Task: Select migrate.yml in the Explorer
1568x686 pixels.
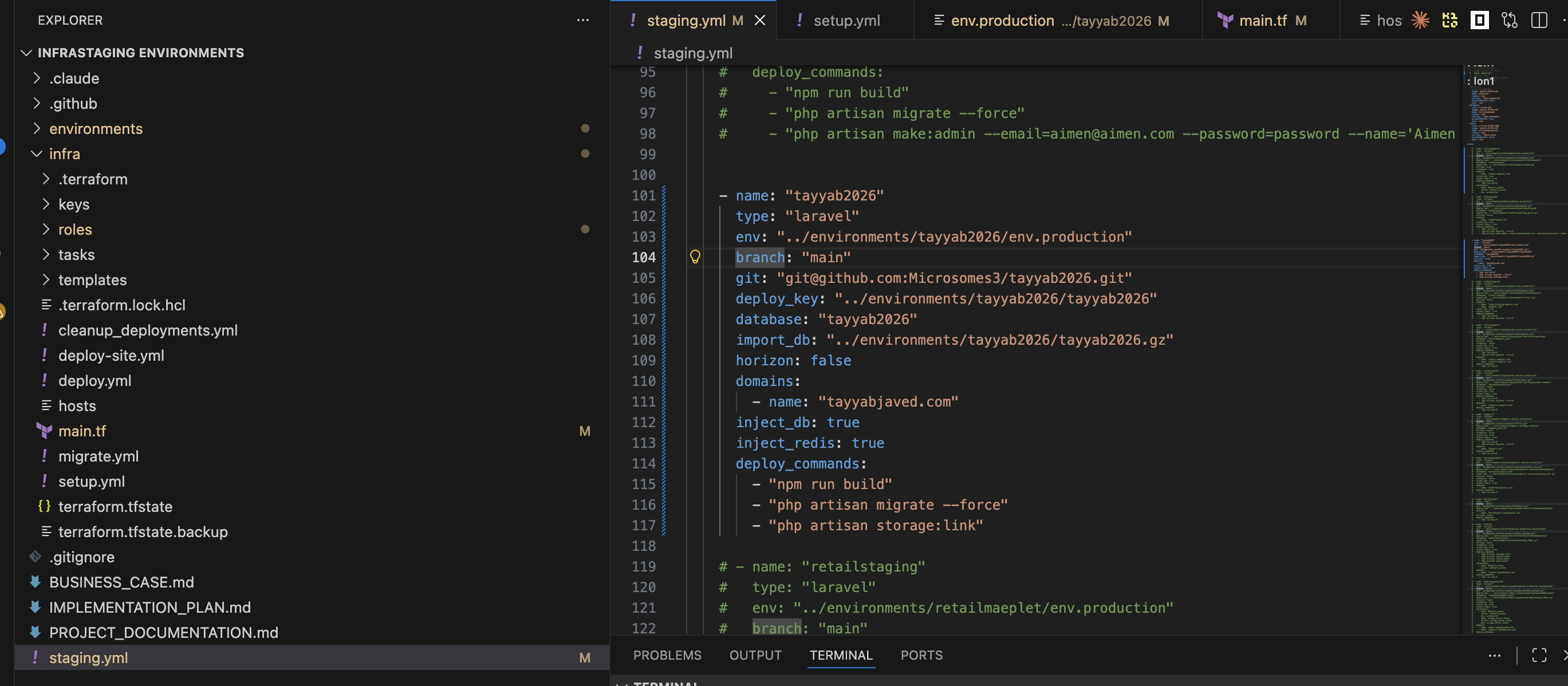Action: coord(99,456)
